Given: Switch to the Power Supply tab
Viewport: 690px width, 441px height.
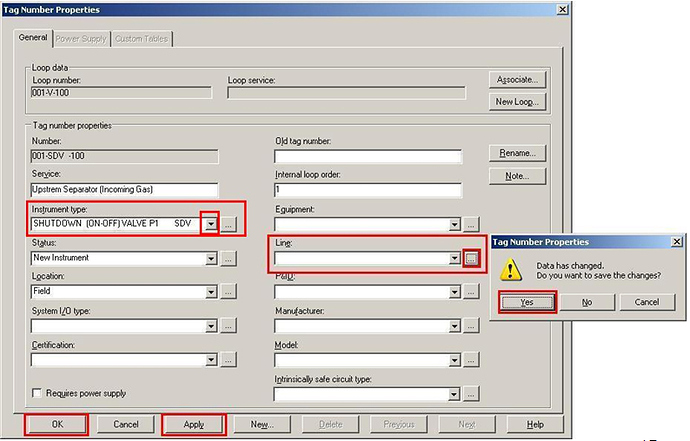Looking at the screenshot, I should click(81, 39).
